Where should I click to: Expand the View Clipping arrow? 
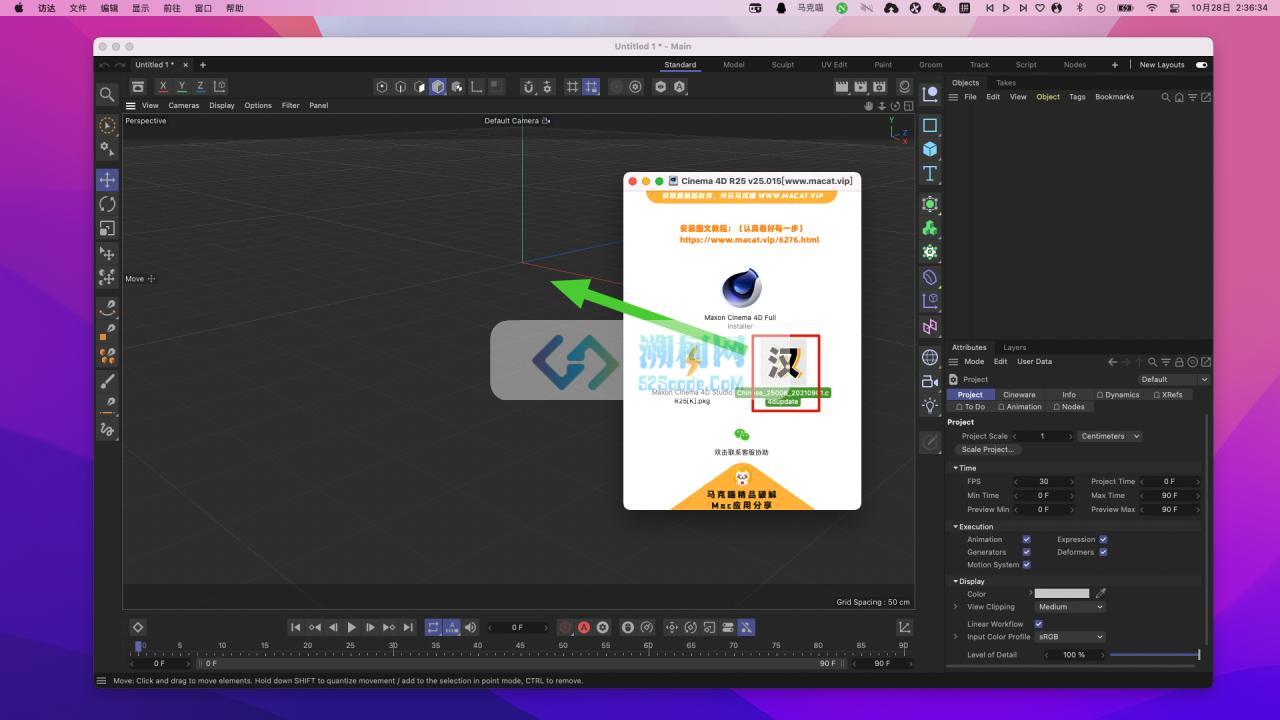pyautogui.click(x=956, y=607)
